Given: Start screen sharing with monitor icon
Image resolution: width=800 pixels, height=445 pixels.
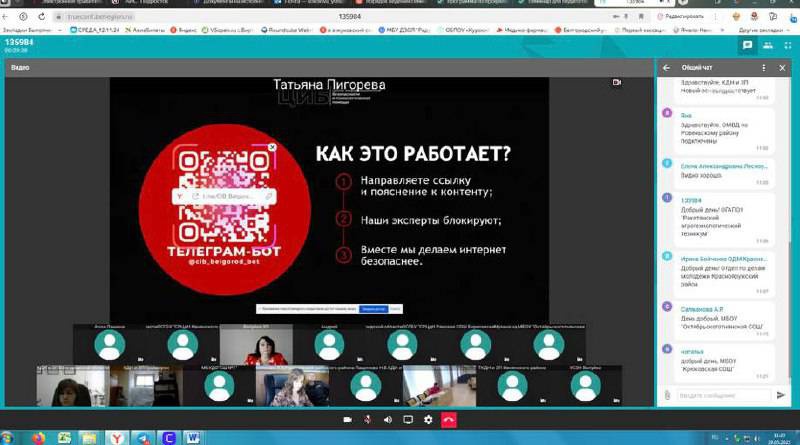Looking at the screenshot, I should pyautogui.click(x=408, y=419).
